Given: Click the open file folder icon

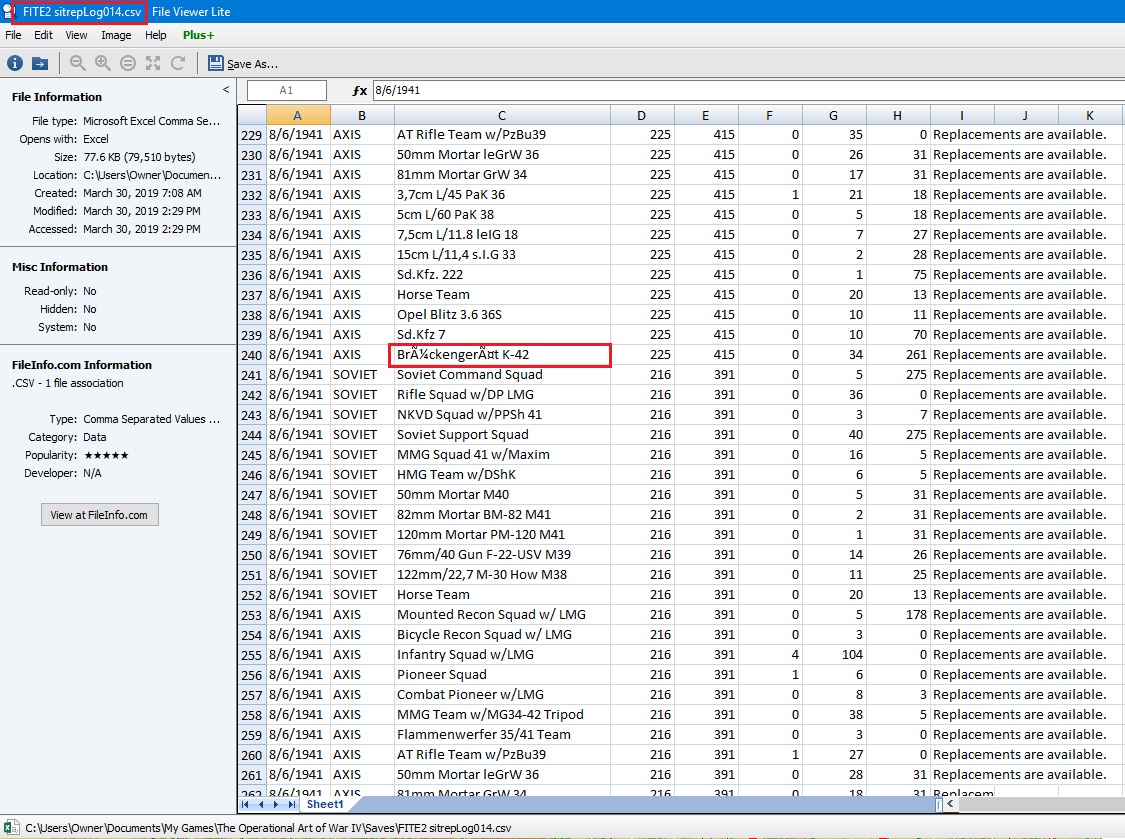Looking at the screenshot, I should point(40,63).
